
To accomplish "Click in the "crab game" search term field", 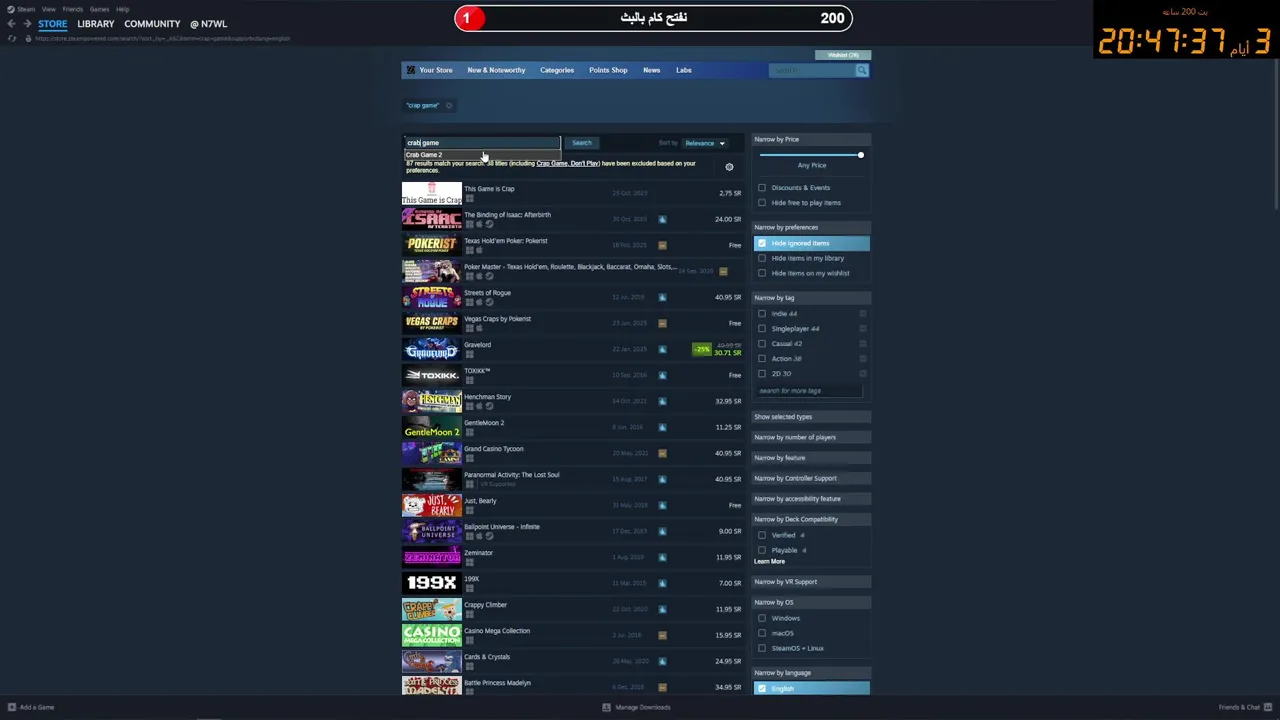I will [482, 143].
